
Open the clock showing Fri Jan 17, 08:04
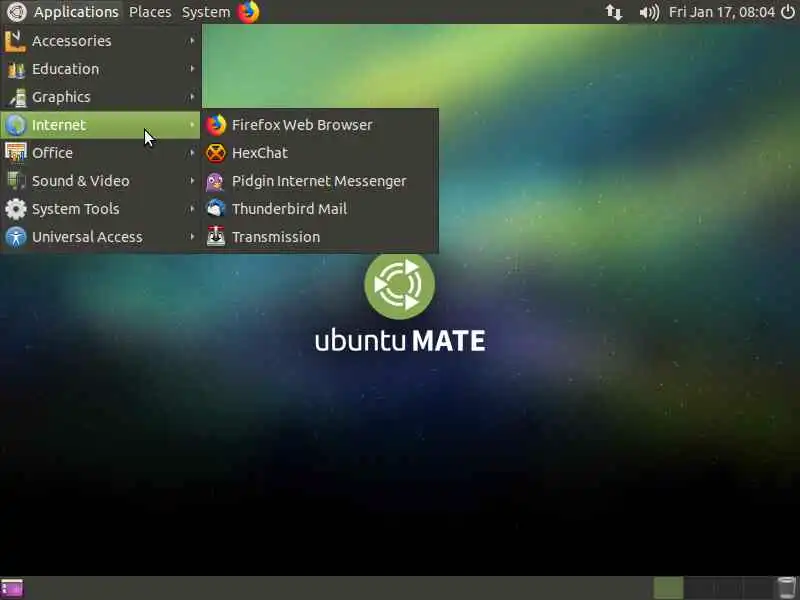pos(721,12)
